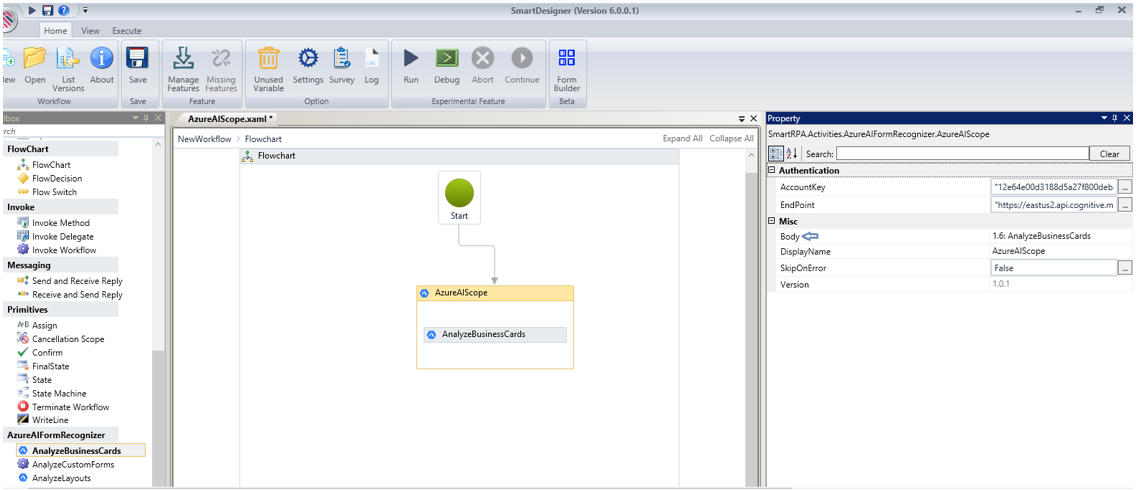Select the green Start node
Viewport: 1137px width, 490px height.
[459, 194]
